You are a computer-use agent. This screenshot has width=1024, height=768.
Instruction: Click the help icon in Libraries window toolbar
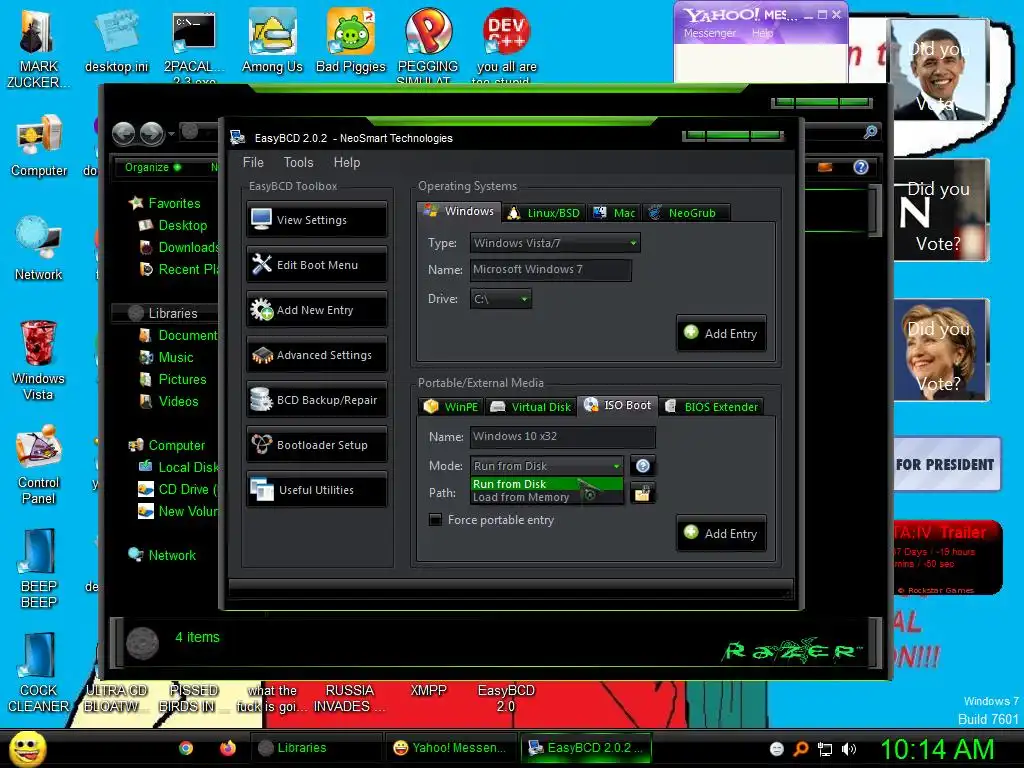[861, 167]
